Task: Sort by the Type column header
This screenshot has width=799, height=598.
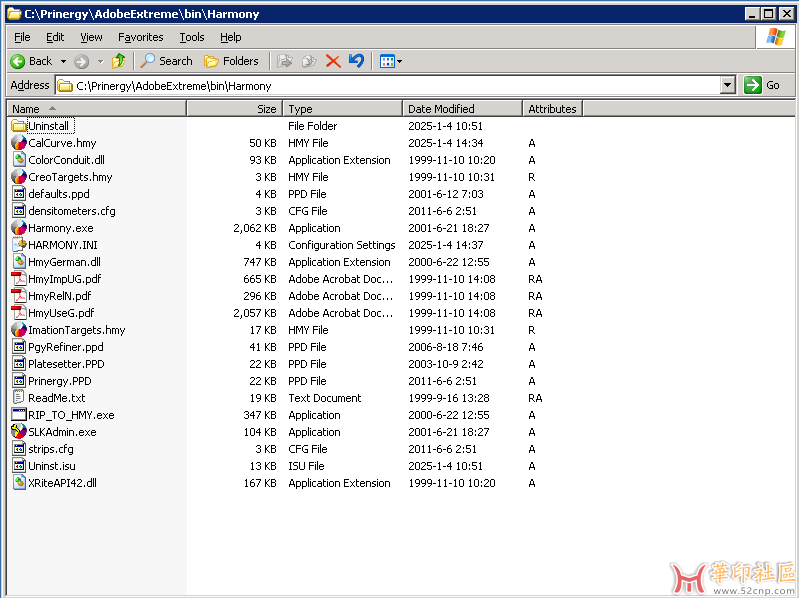Action: coord(342,108)
